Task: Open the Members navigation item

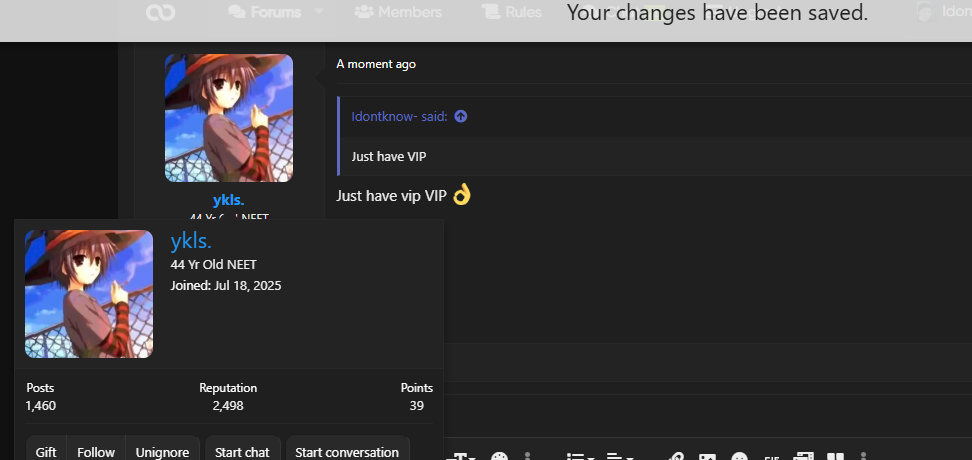Action: [398, 12]
